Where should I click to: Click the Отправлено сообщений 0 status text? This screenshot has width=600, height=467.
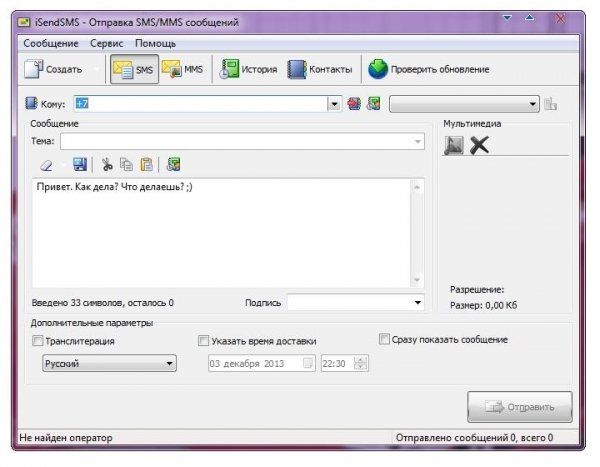pyautogui.click(x=474, y=438)
